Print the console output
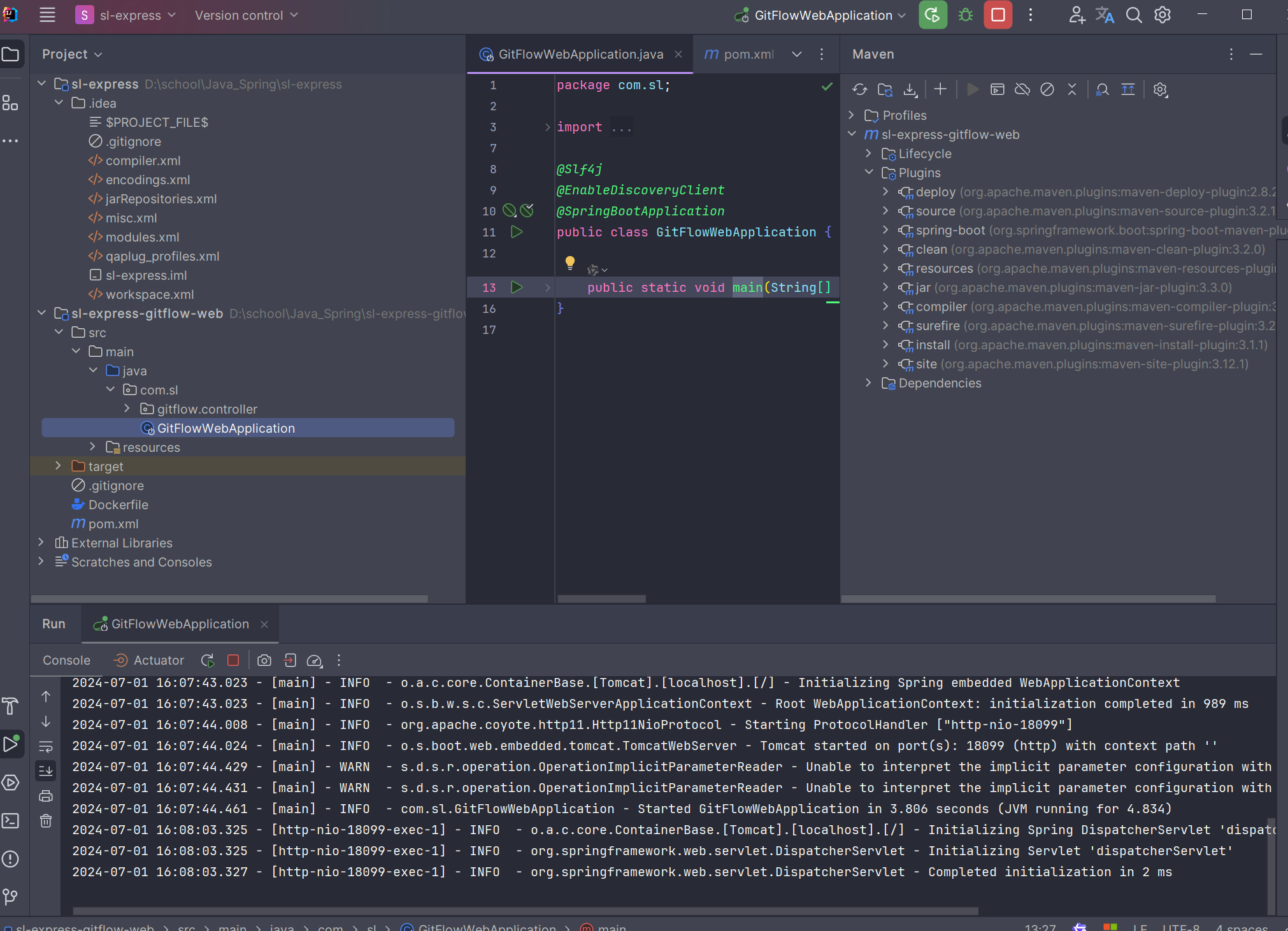 (x=46, y=796)
